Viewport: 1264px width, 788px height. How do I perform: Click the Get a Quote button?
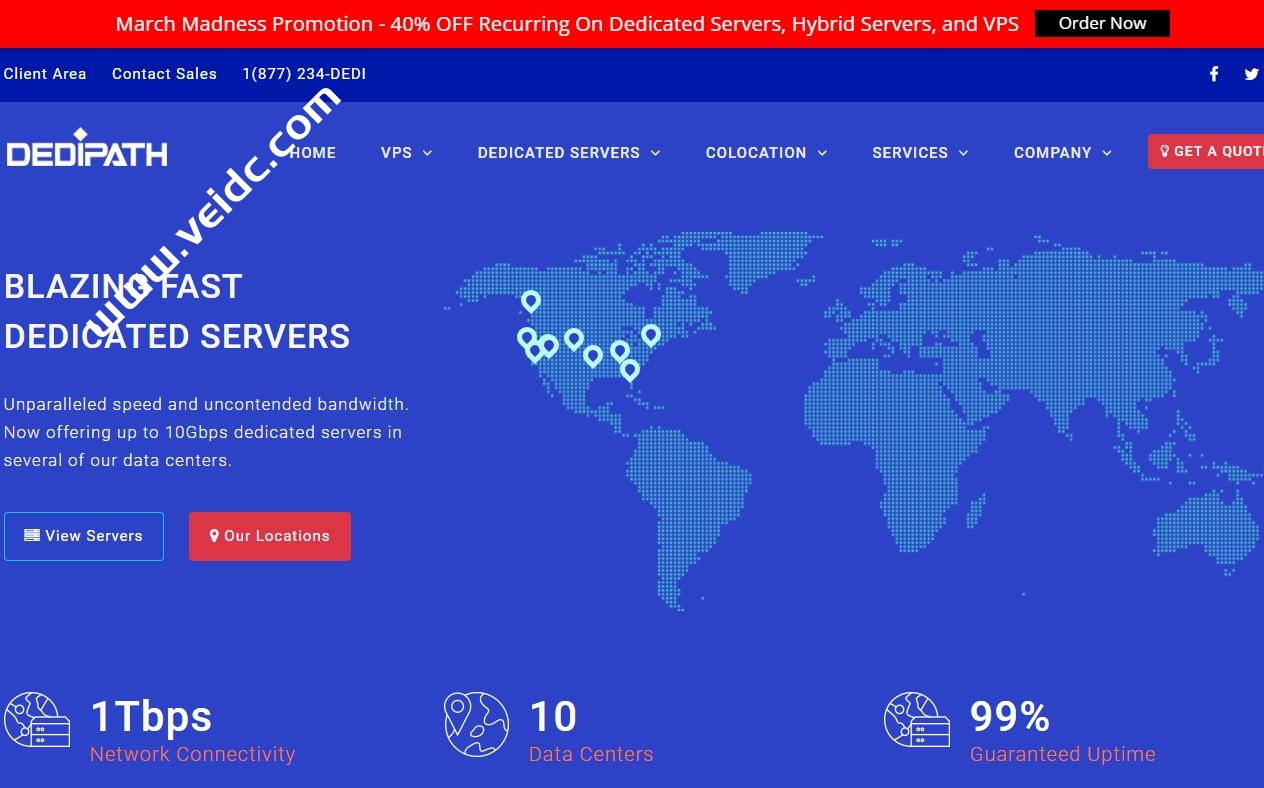(1206, 151)
